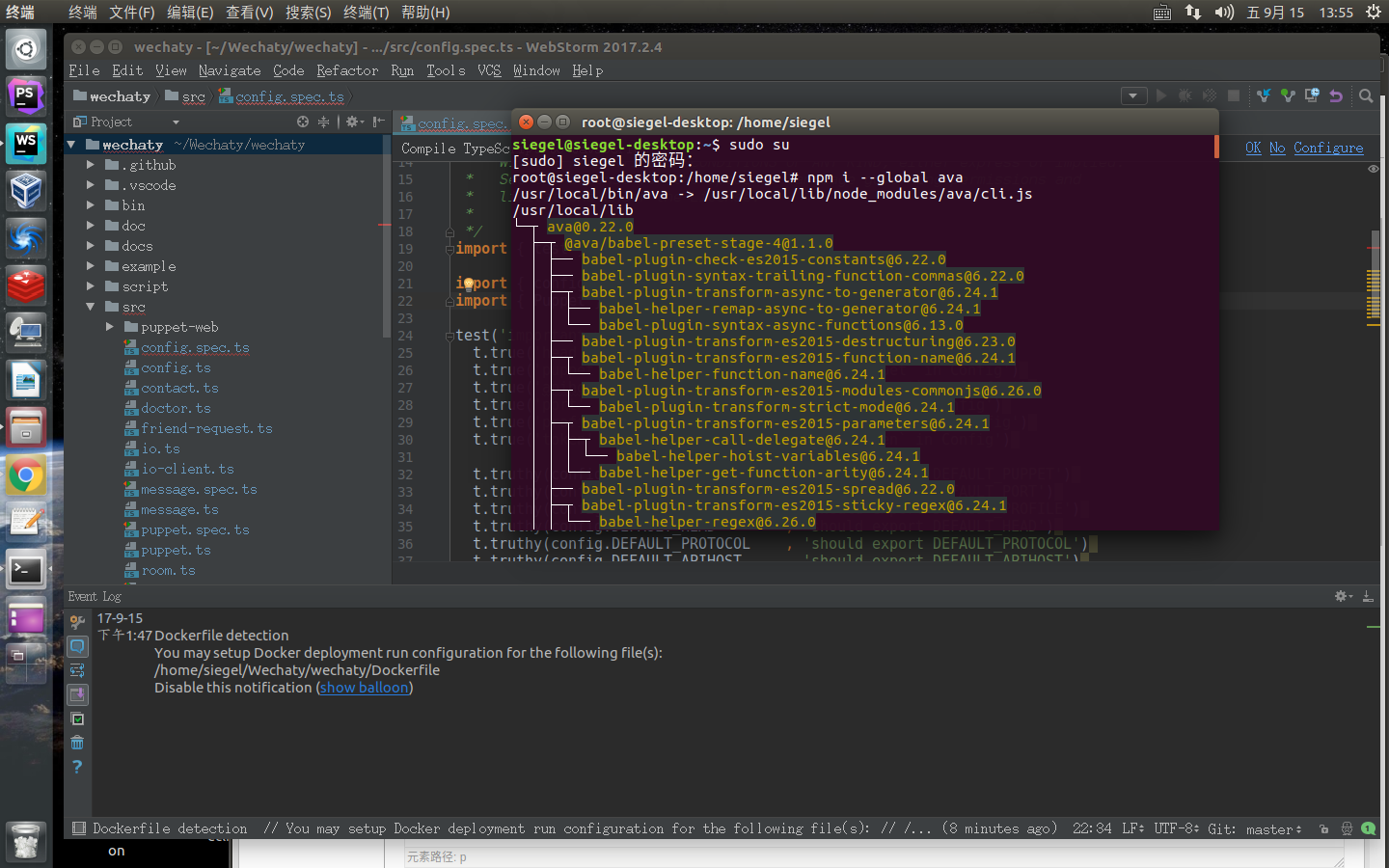Open the Navigate menu
Viewport: 1389px width, 868px height.
click(x=230, y=70)
